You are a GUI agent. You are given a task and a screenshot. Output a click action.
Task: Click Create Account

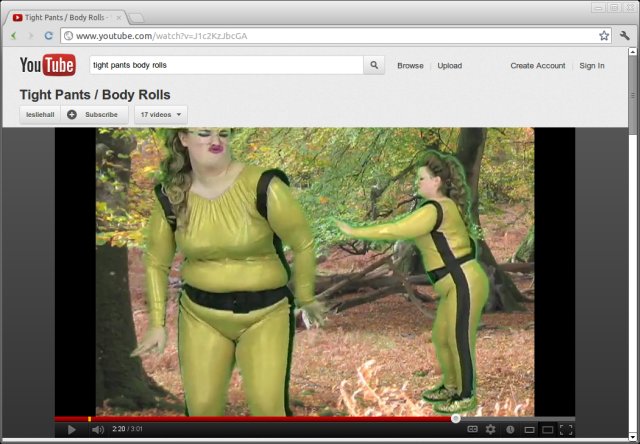click(x=538, y=66)
